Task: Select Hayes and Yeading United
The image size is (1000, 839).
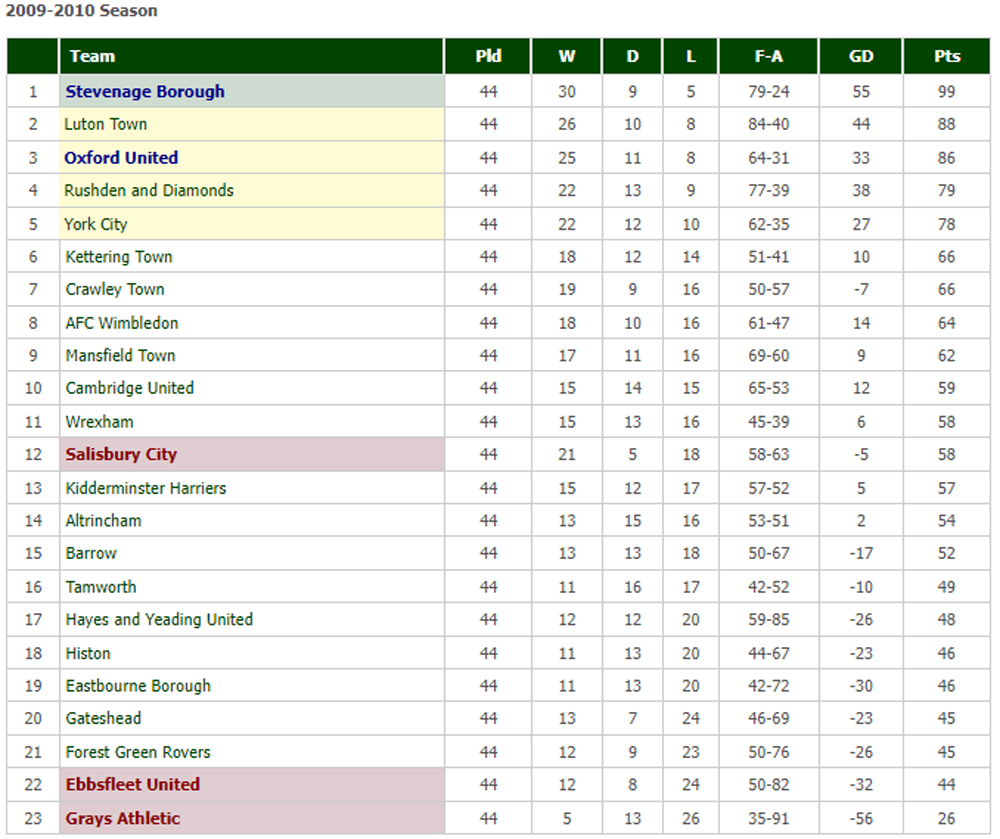Action: click(159, 619)
